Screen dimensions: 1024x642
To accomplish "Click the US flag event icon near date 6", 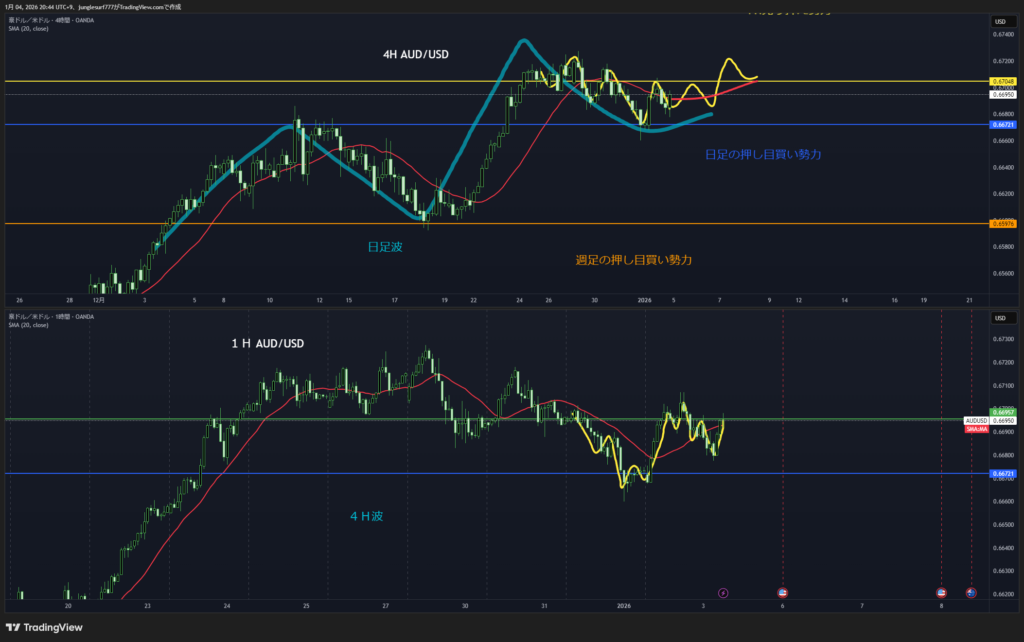I will click(x=782, y=593).
